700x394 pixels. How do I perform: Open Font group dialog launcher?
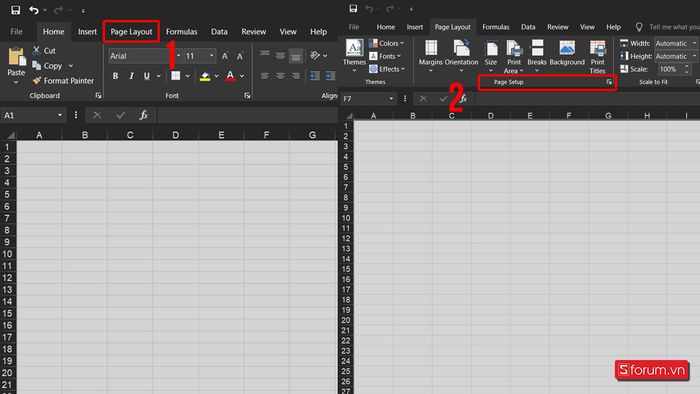coord(247,95)
